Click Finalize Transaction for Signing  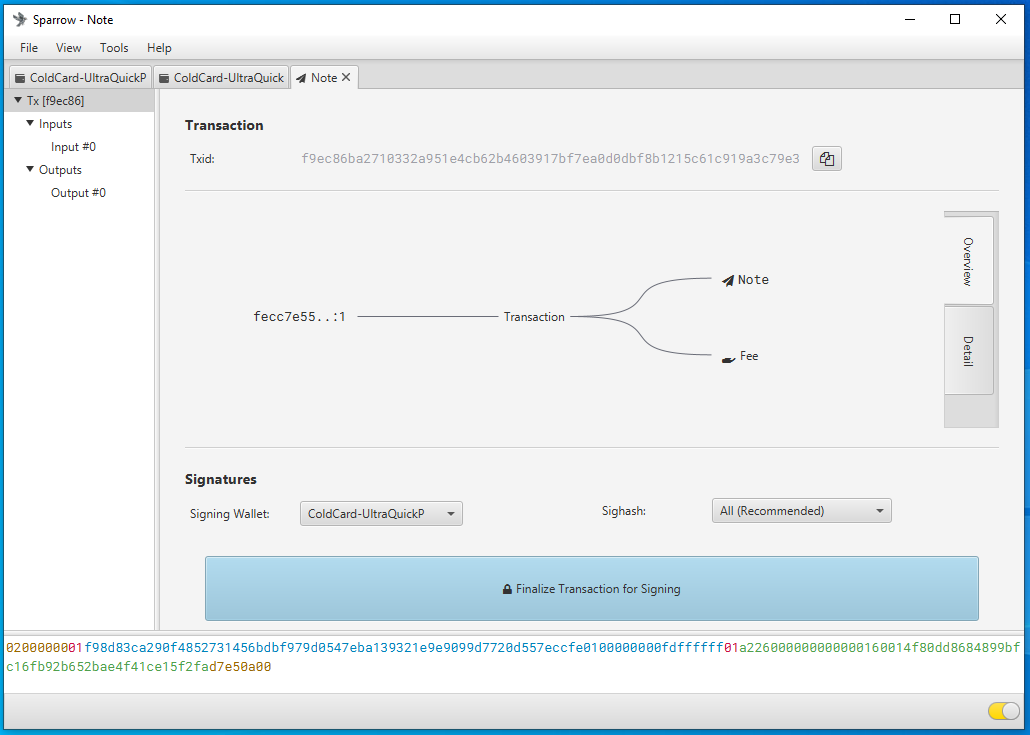(x=591, y=589)
